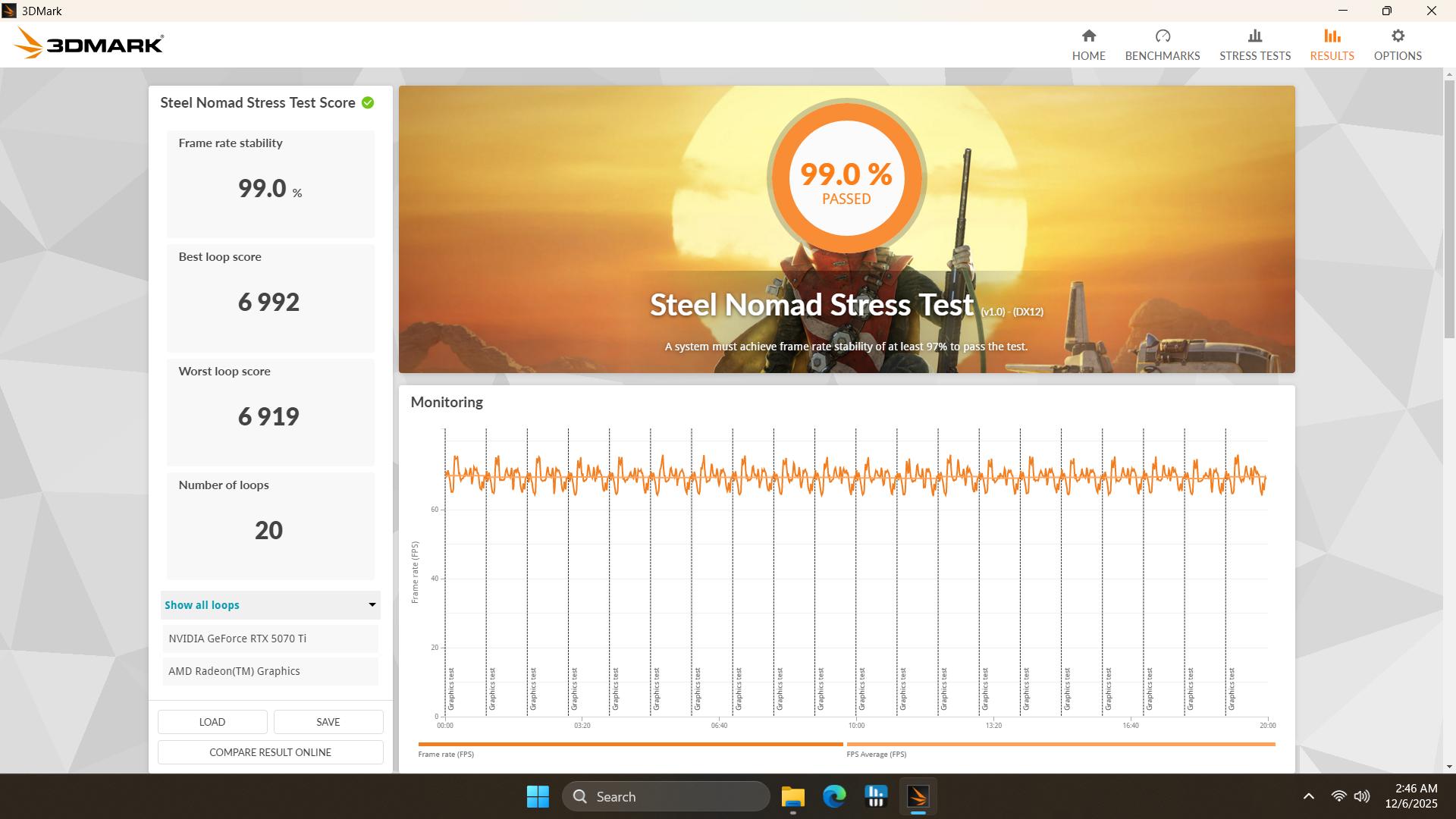Click the Frame rate stability 99.0 value
Viewport: 1456px width, 819px height.
262,188
